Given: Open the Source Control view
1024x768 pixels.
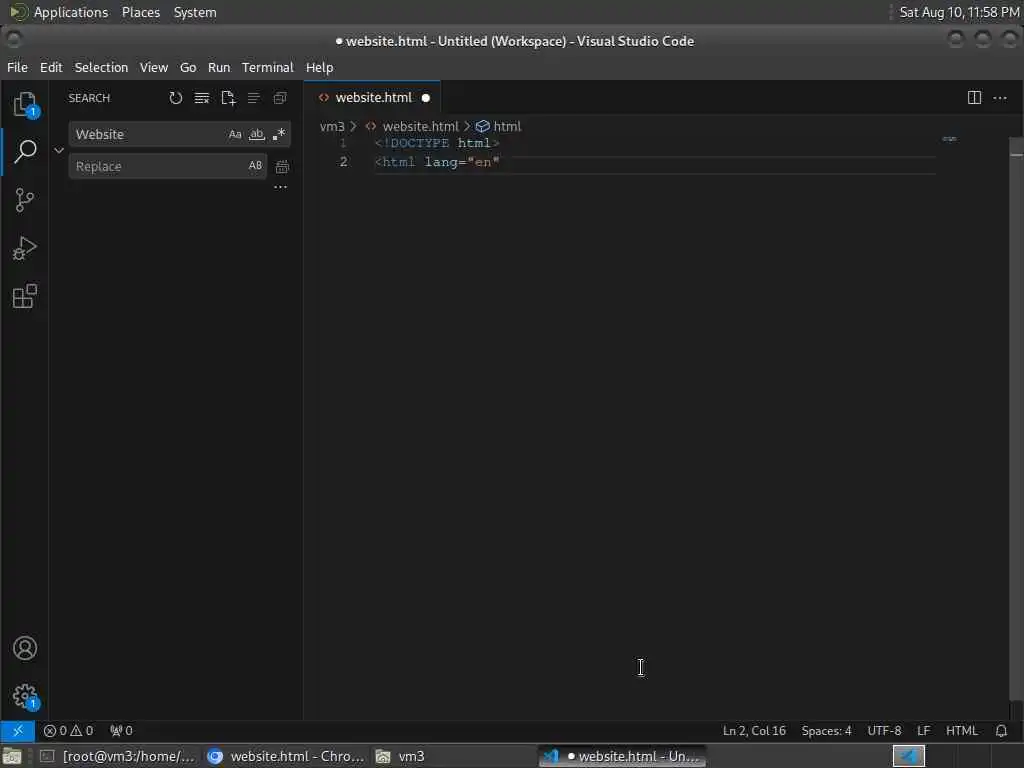Looking at the screenshot, I should [x=25, y=200].
